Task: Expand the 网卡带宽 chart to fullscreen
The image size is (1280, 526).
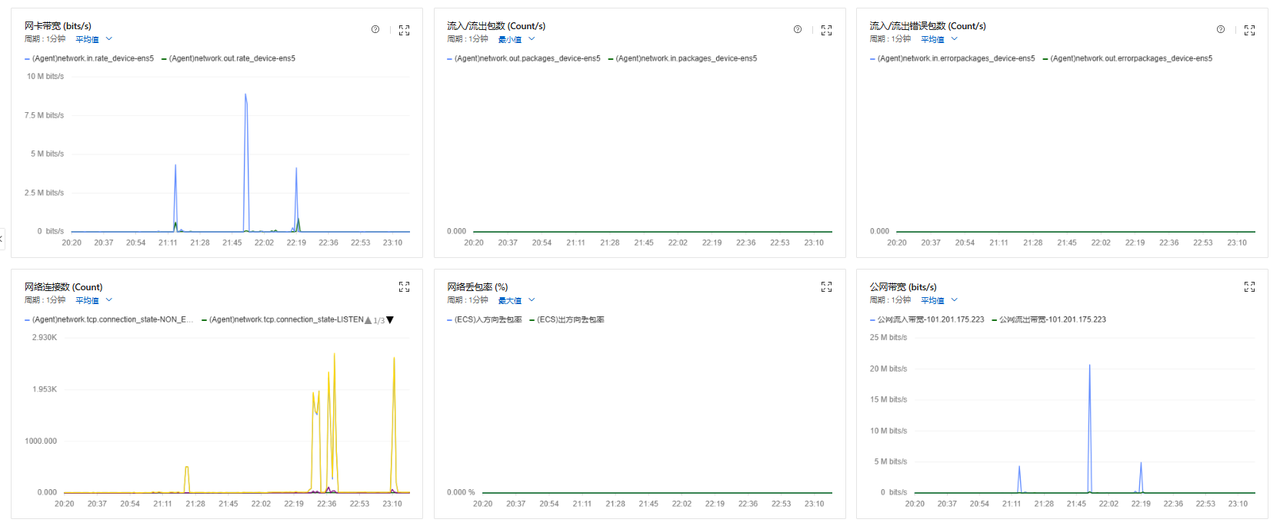Action: point(404,30)
